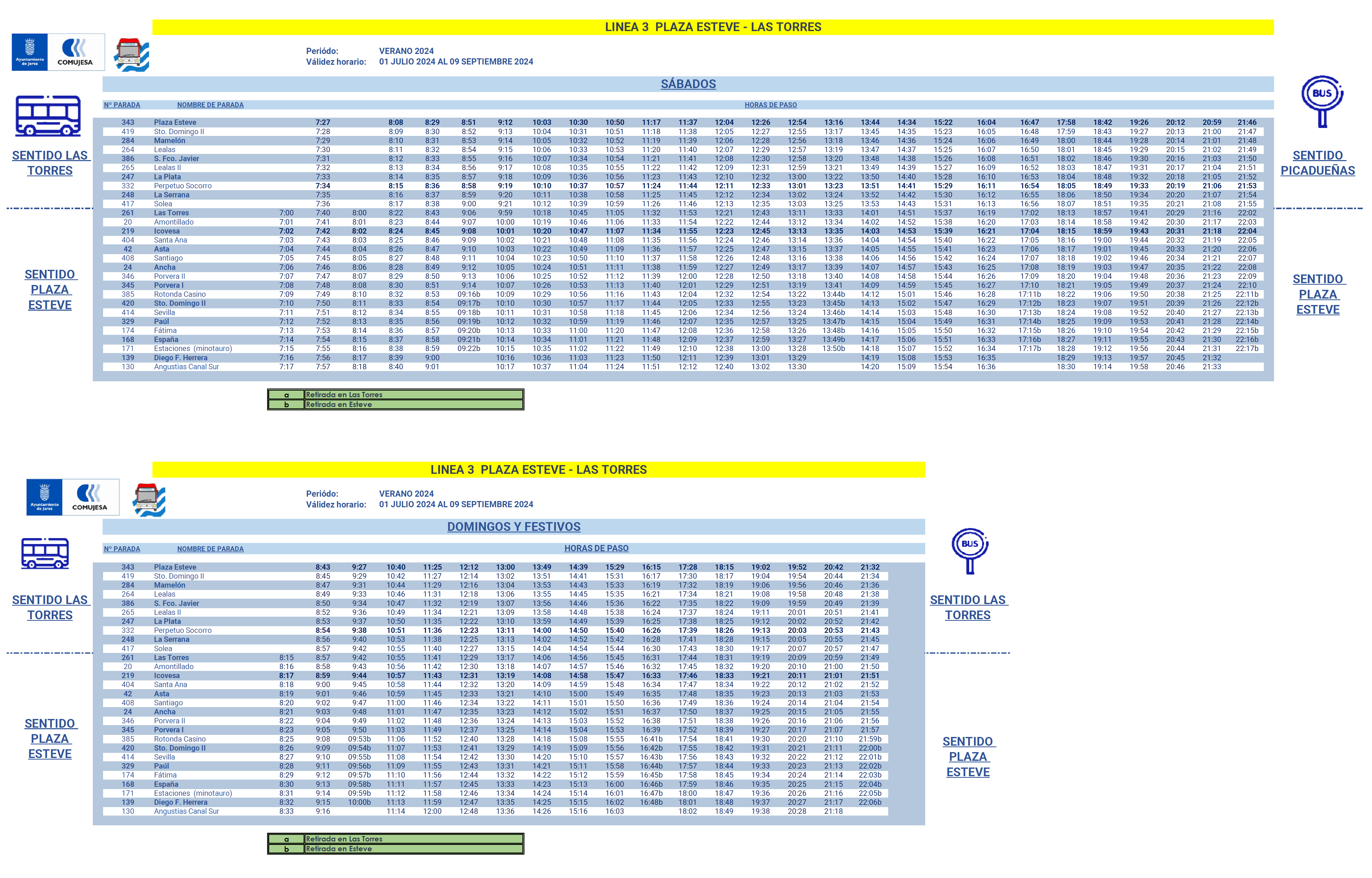Click the cartoon bus logo beside the Sábados header

(x=132, y=55)
